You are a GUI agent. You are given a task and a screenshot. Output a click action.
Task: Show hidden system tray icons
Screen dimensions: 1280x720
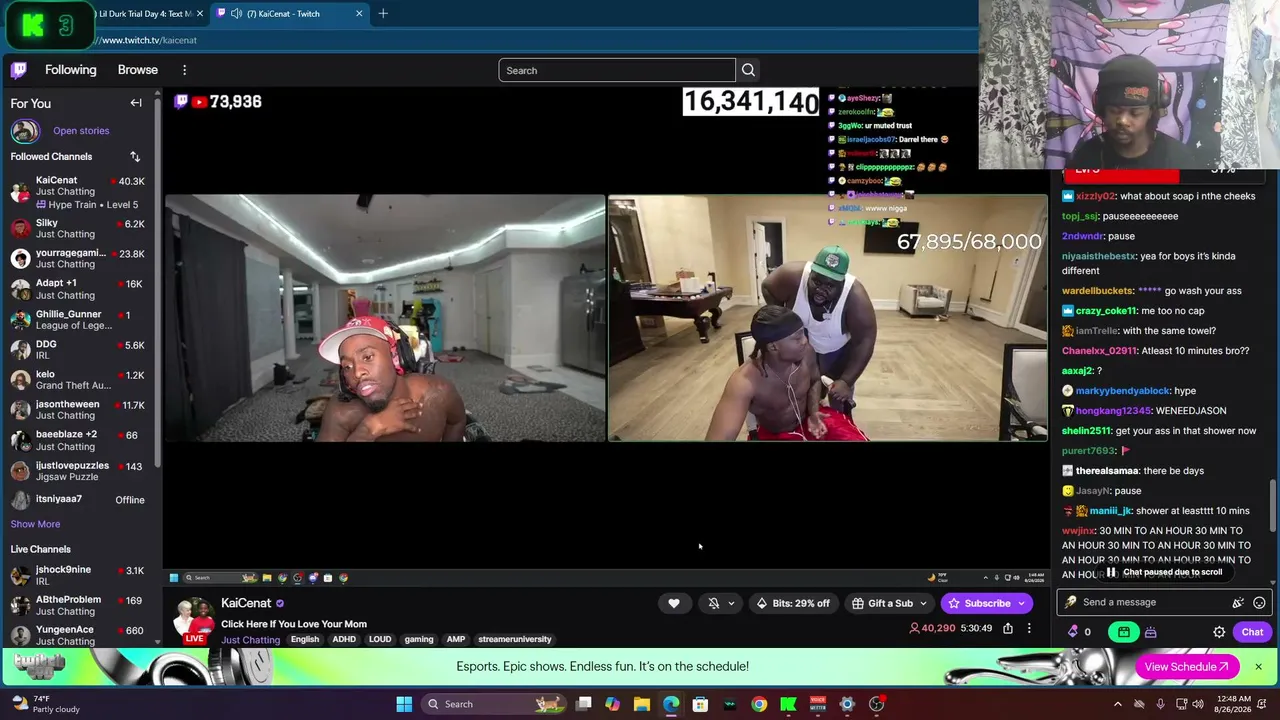coord(1118,704)
